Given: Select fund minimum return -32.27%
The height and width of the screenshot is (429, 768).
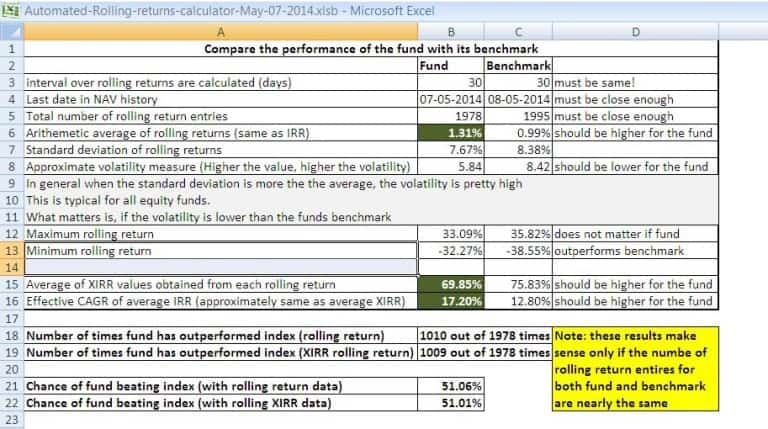Looking at the screenshot, I should 451,251.
